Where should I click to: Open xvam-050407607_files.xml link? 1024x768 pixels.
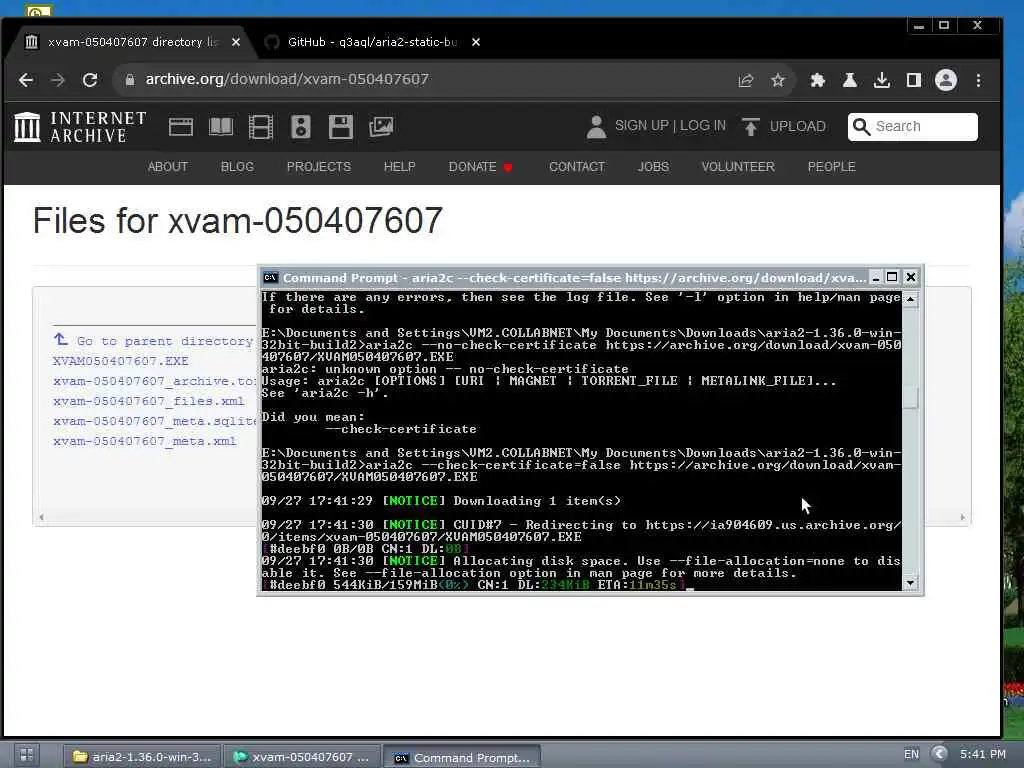click(149, 401)
